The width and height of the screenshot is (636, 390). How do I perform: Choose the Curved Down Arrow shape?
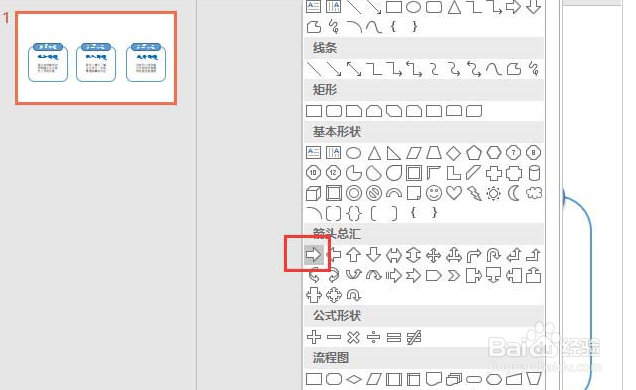point(373,276)
